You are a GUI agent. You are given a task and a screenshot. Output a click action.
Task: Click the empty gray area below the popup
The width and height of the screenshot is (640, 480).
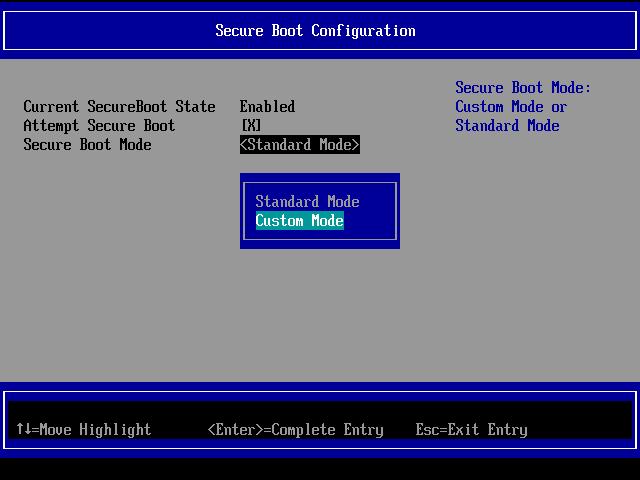point(320,310)
